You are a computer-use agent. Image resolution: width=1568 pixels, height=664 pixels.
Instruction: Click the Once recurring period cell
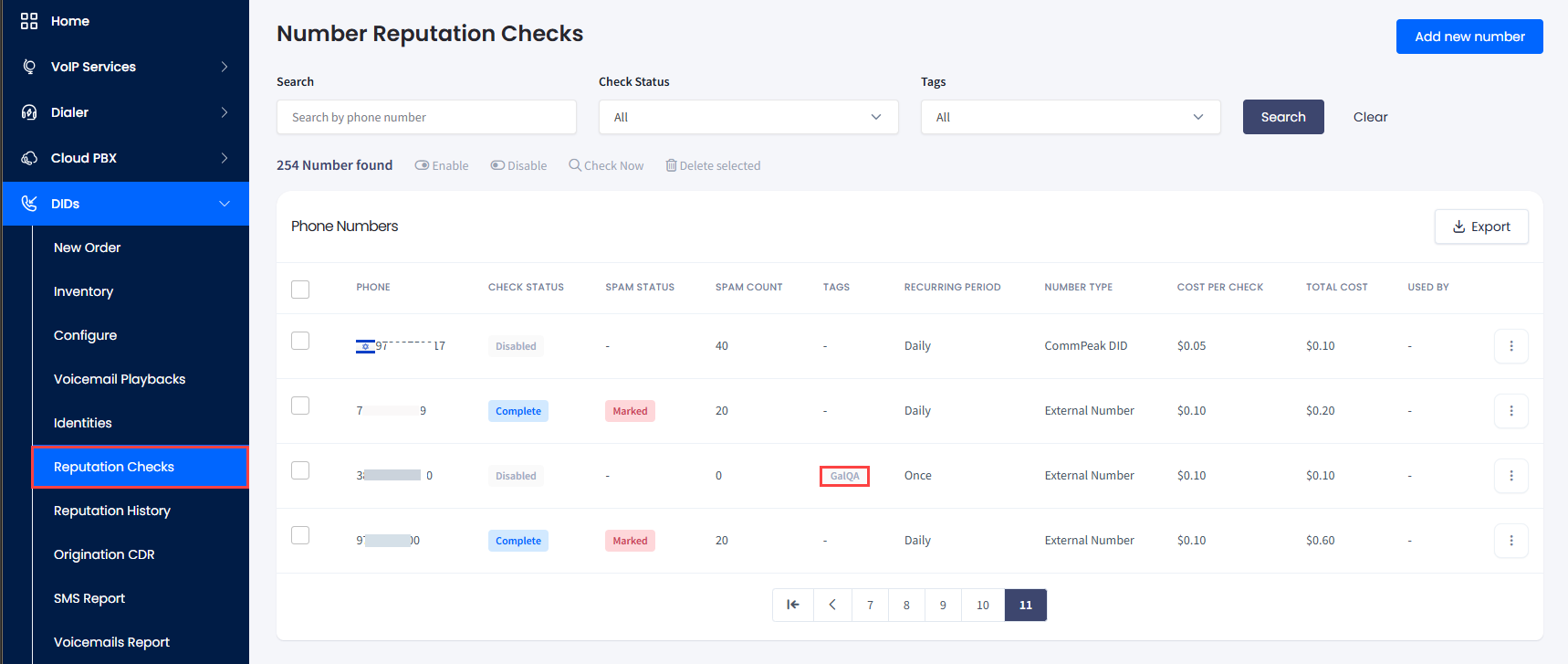(x=918, y=476)
